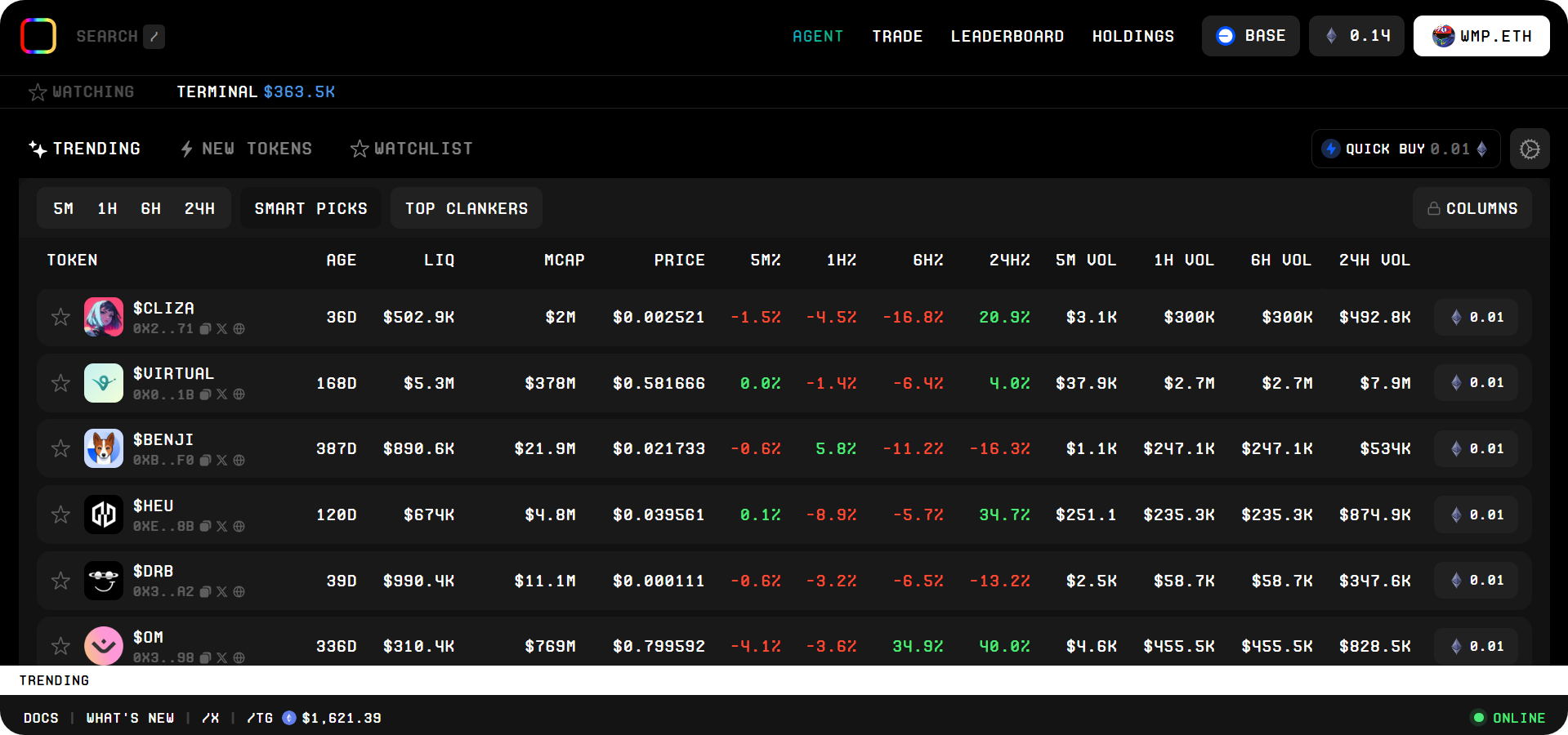The width and height of the screenshot is (1568, 735).
Task: Toggle the watchlist star for $DRB
Action: point(60,581)
